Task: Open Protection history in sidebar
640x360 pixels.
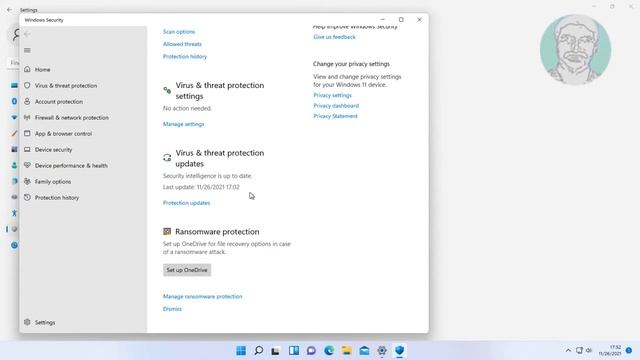Action: pos(57,198)
